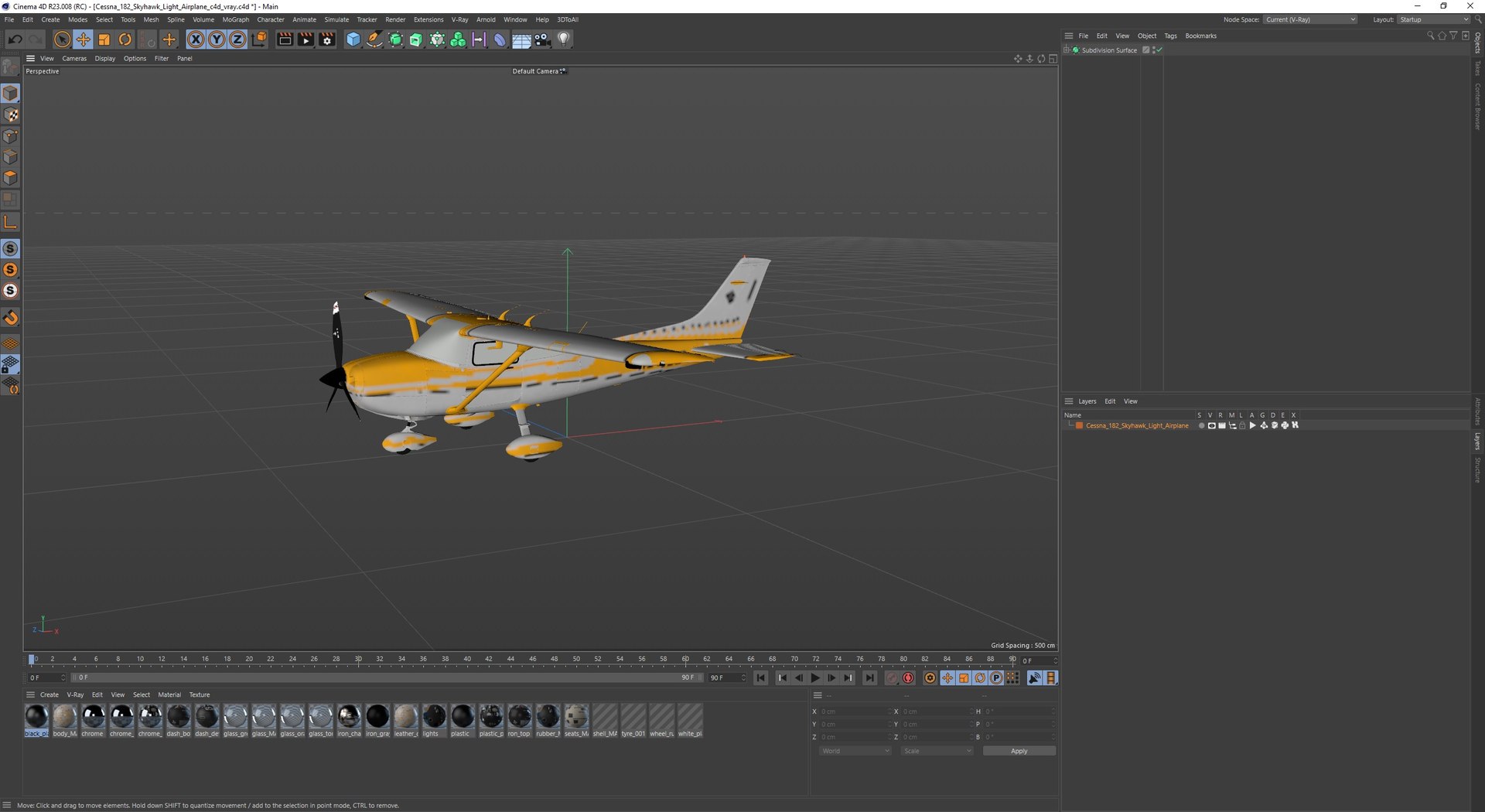Open Material Manager hamburger menu
1485x812 pixels.
[31, 694]
